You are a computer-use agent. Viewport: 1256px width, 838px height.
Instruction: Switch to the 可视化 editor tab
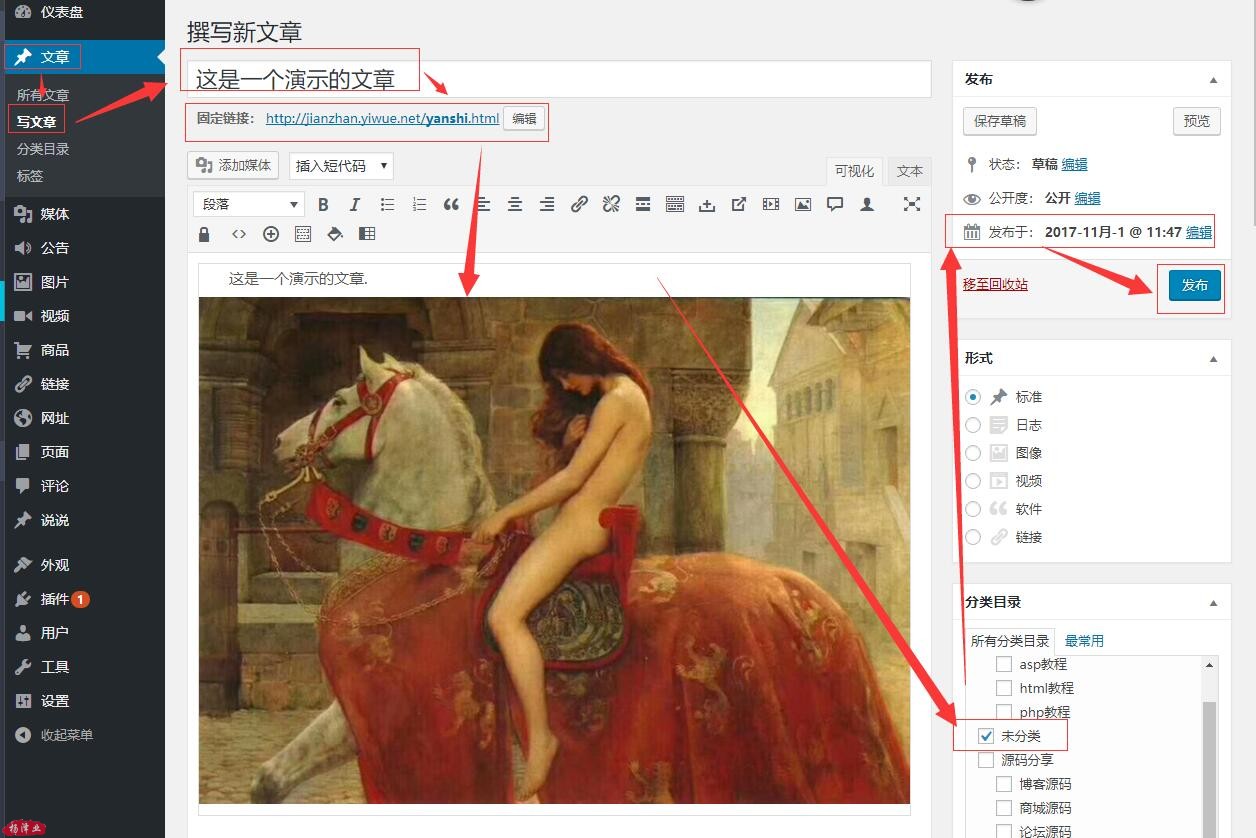click(854, 171)
